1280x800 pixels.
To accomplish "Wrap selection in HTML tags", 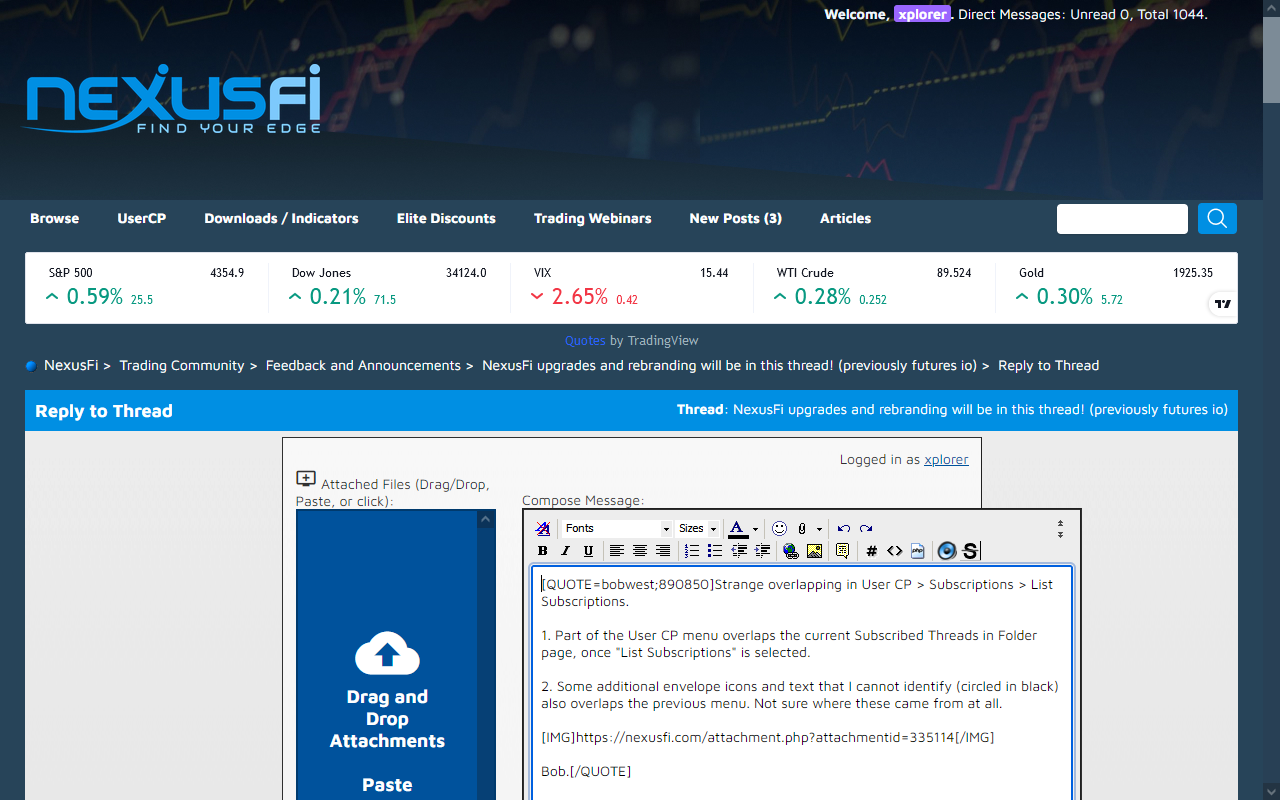I will 895,551.
